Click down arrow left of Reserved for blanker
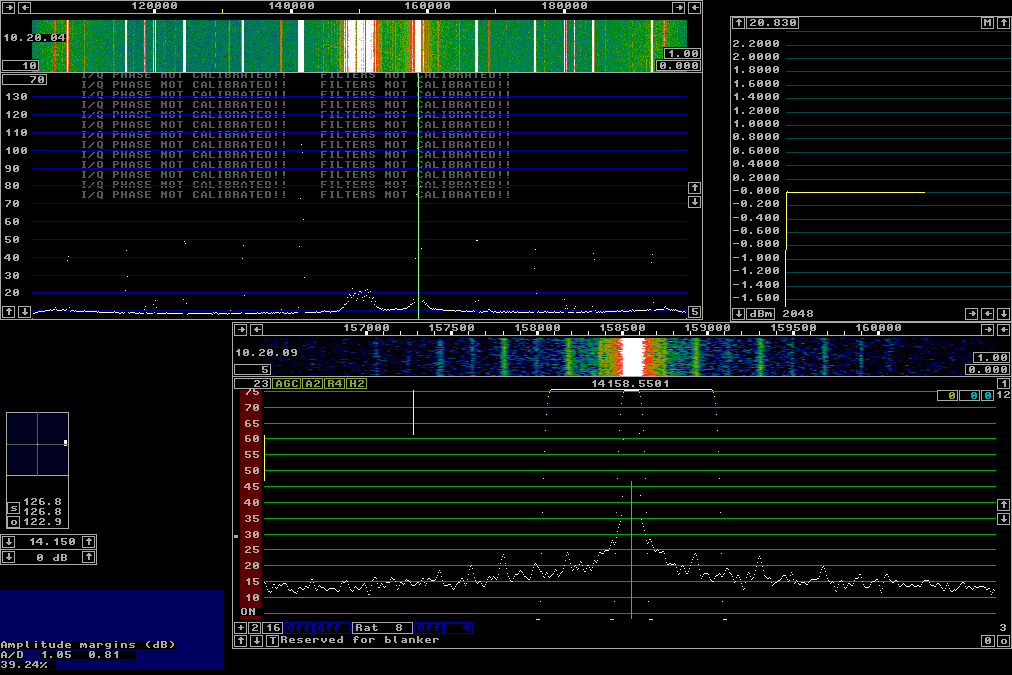This screenshot has width=1012, height=675. (257, 641)
